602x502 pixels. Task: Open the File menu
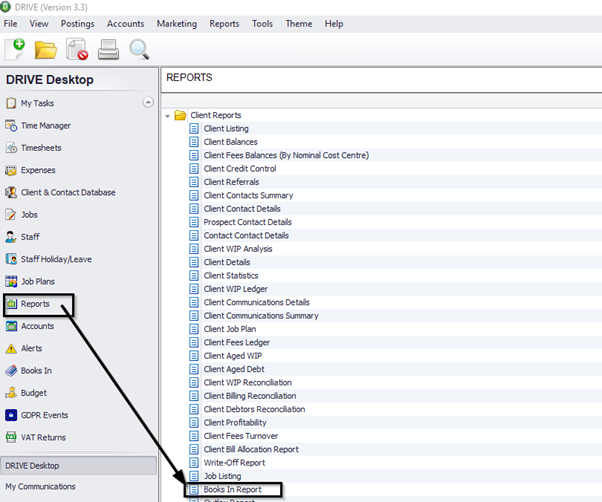pos(10,24)
